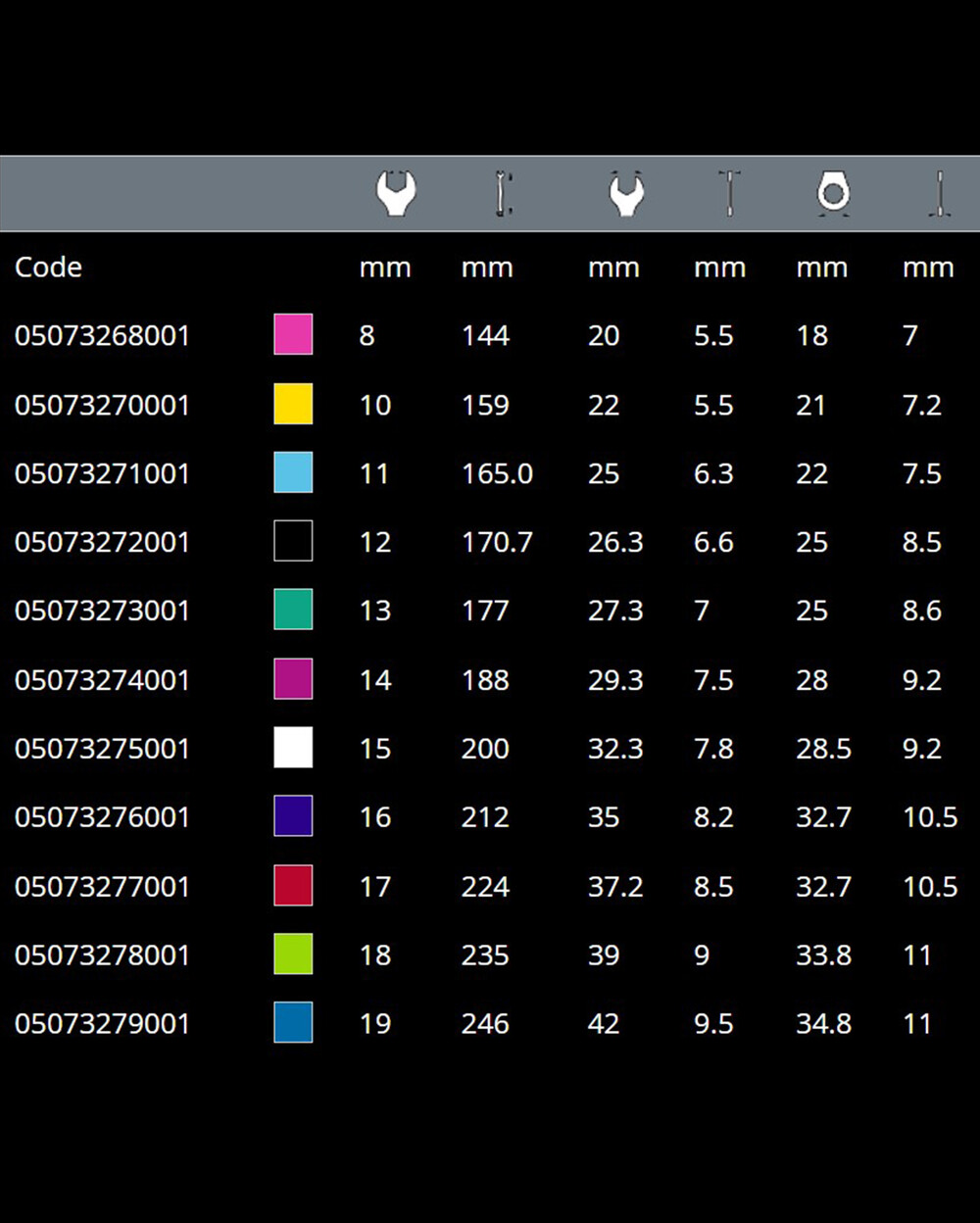Click the ring-end thickness icon
This screenshot has width=980, height=1223.
[x=940, y=193]
